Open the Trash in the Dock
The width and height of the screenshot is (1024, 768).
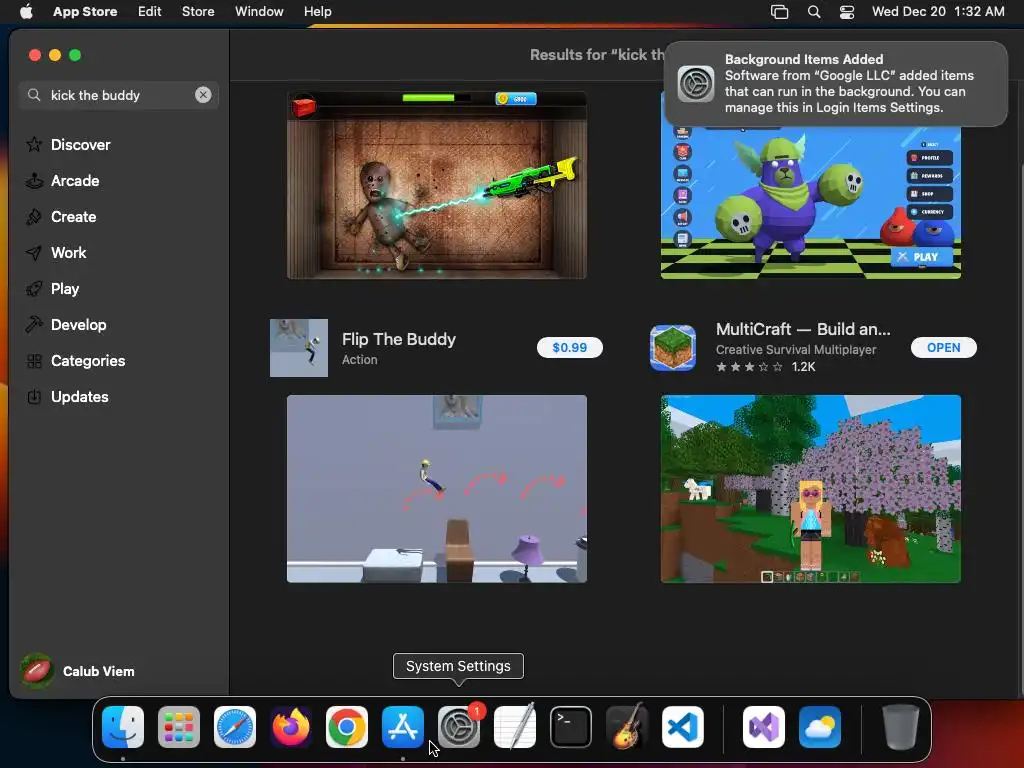(901, 727)
